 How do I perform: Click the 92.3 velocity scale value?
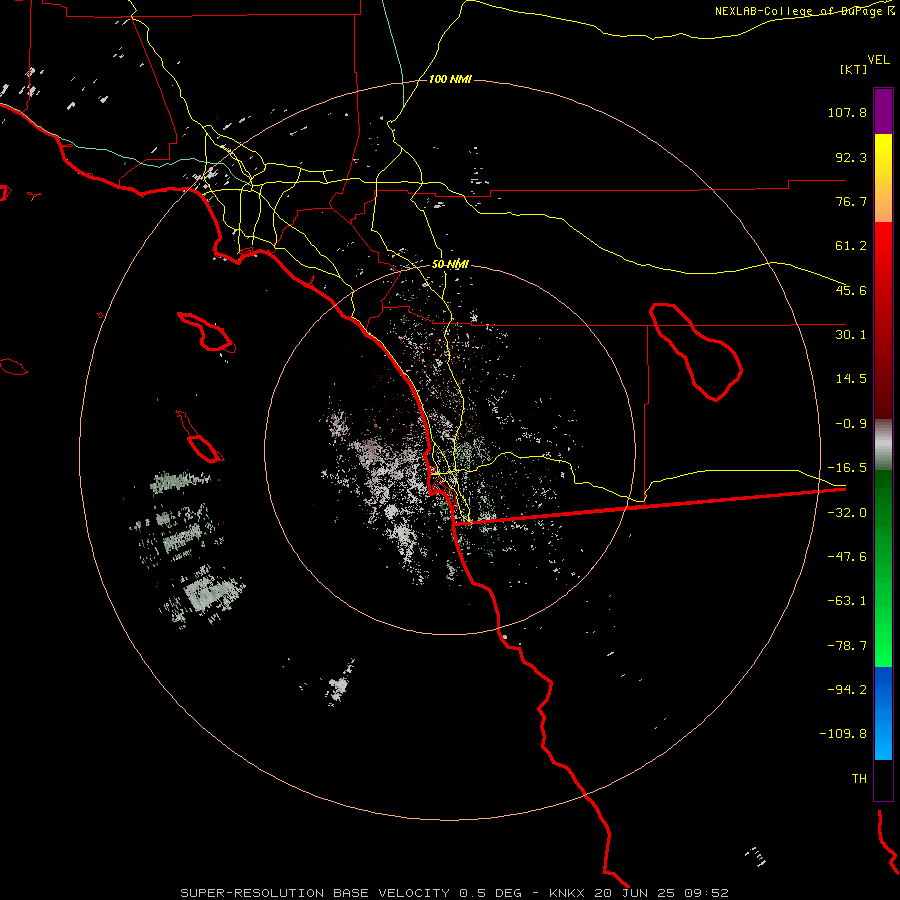pyautogui.click(x=851, y=157)
